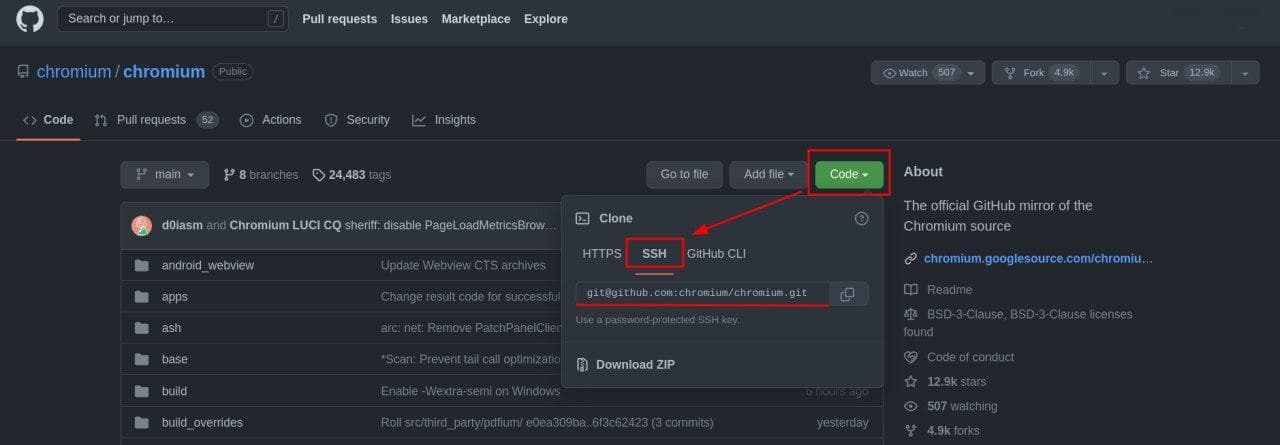This screenshot has width=1280, height=445.
Task: Click the 8 branches link
Action: click(x=261, y=174)
